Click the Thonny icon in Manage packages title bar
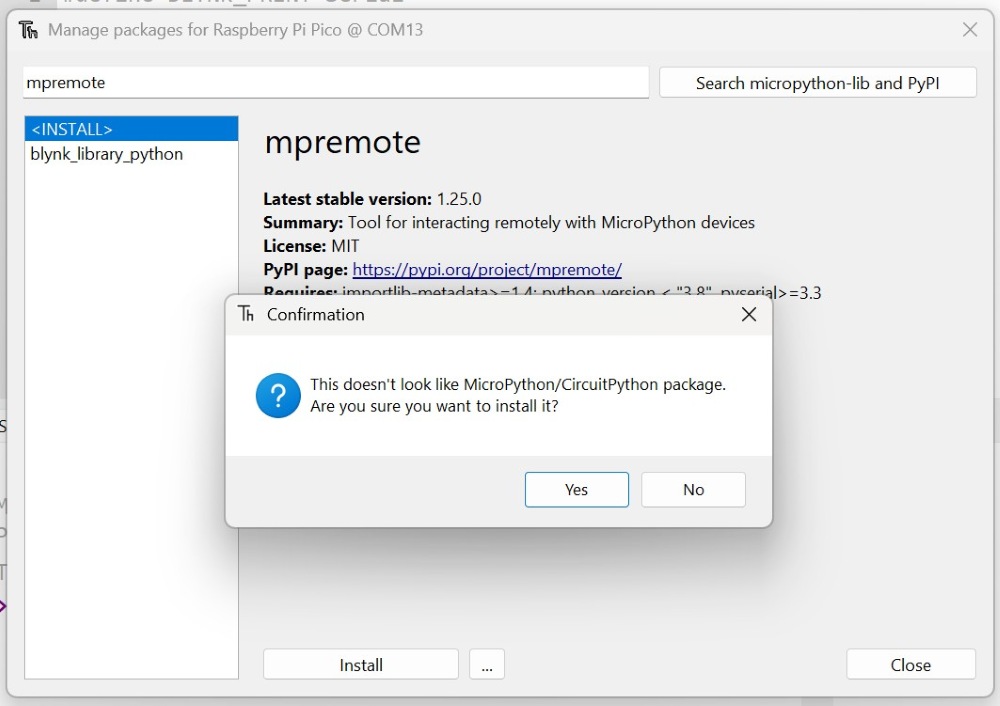Screen dimensions: 1000x706 (x=28, y=30)
